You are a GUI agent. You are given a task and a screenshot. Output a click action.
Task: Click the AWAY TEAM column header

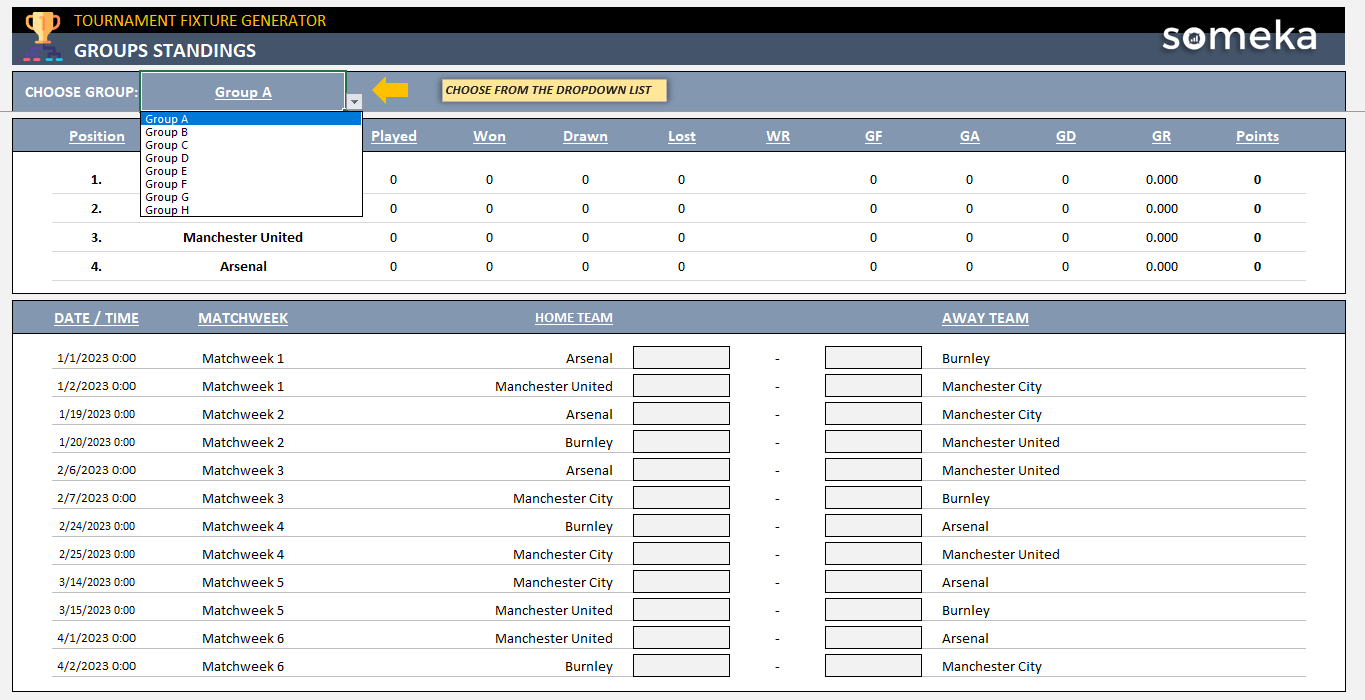[x=985, y=317]
